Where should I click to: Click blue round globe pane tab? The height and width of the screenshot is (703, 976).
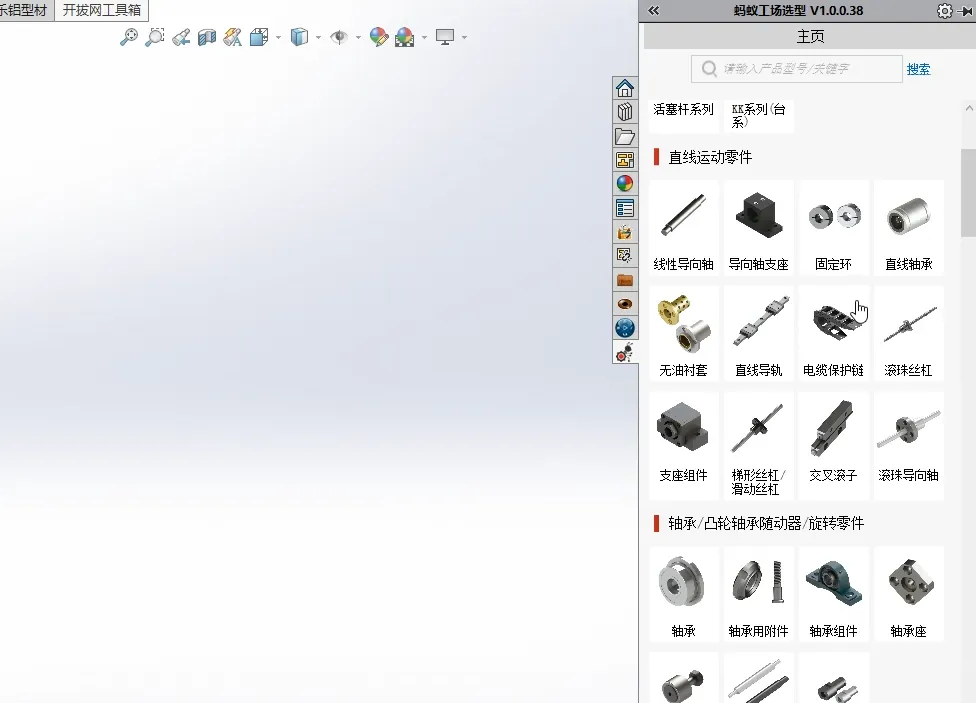pos(625,328)
